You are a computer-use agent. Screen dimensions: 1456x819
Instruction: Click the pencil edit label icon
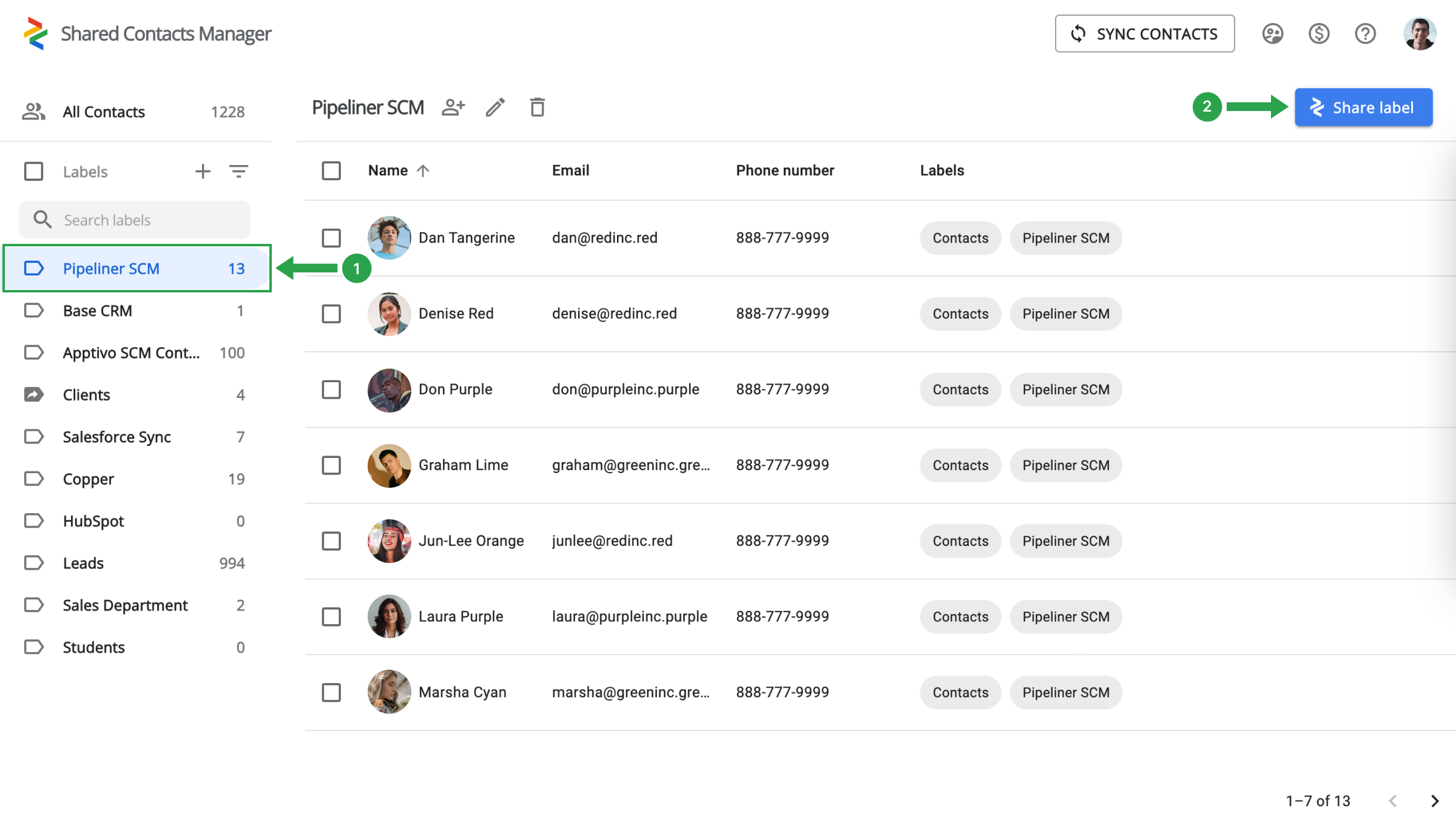coord(495,107)
